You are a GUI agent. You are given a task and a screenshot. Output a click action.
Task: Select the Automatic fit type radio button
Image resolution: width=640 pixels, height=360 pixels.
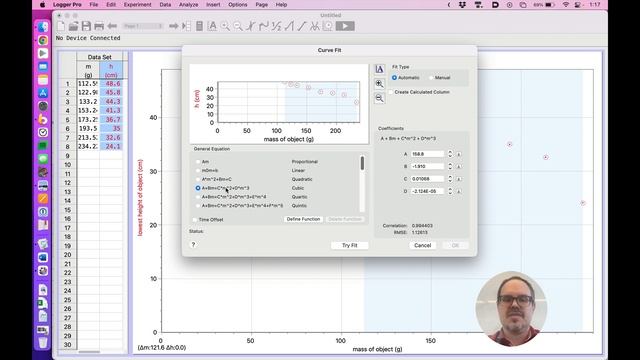394,78
